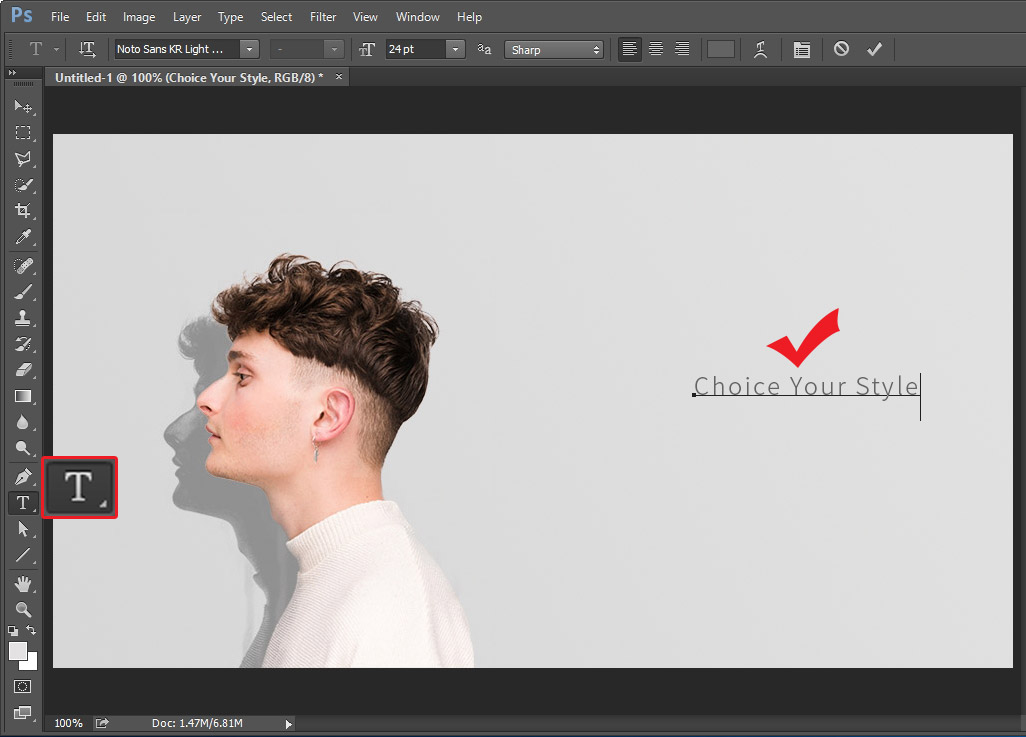Select the Pen tool
This screenshot has width=1026, height=737.
click(x=23, y=476)
